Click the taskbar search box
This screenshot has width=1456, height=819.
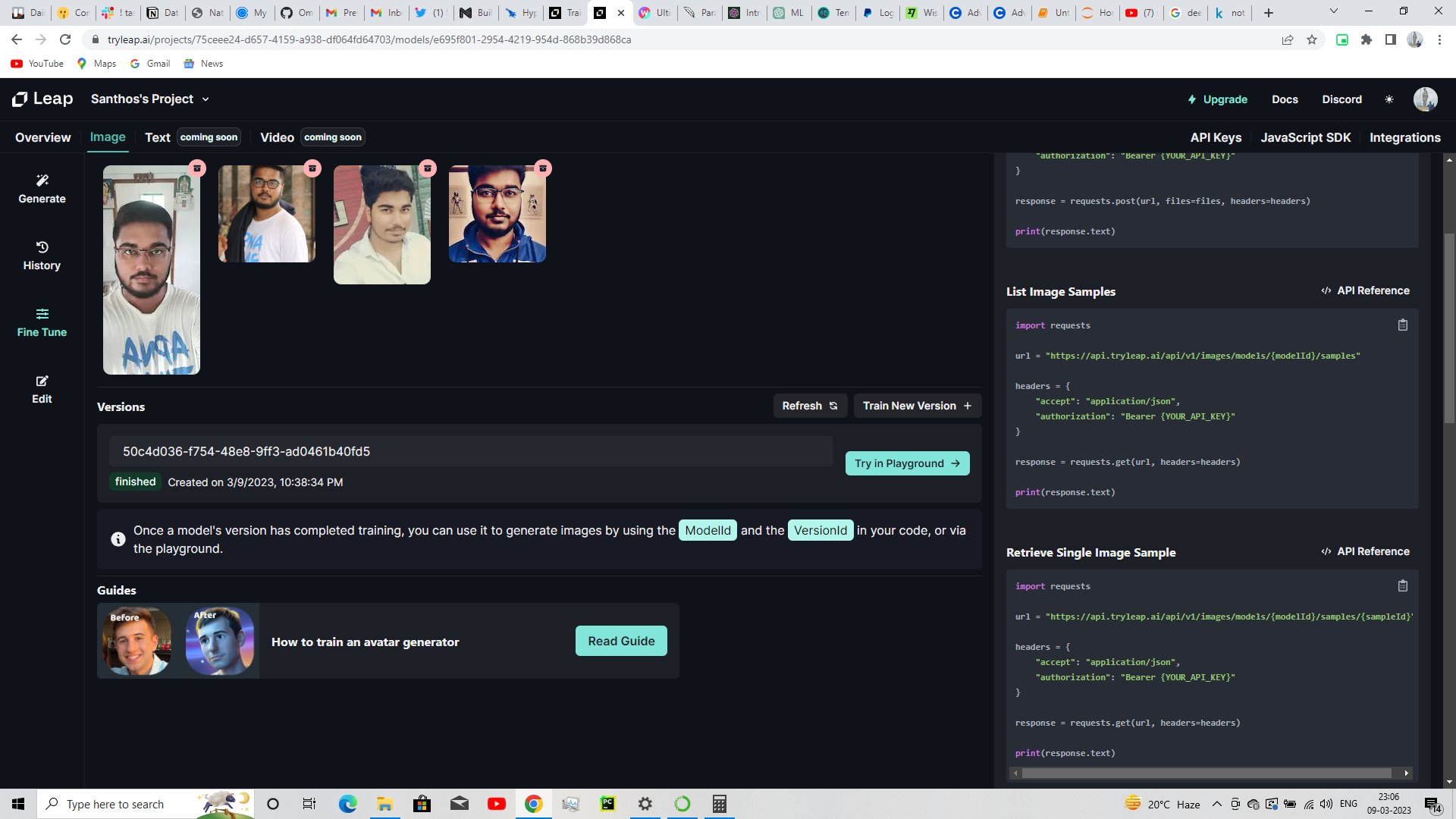point(146,804)
